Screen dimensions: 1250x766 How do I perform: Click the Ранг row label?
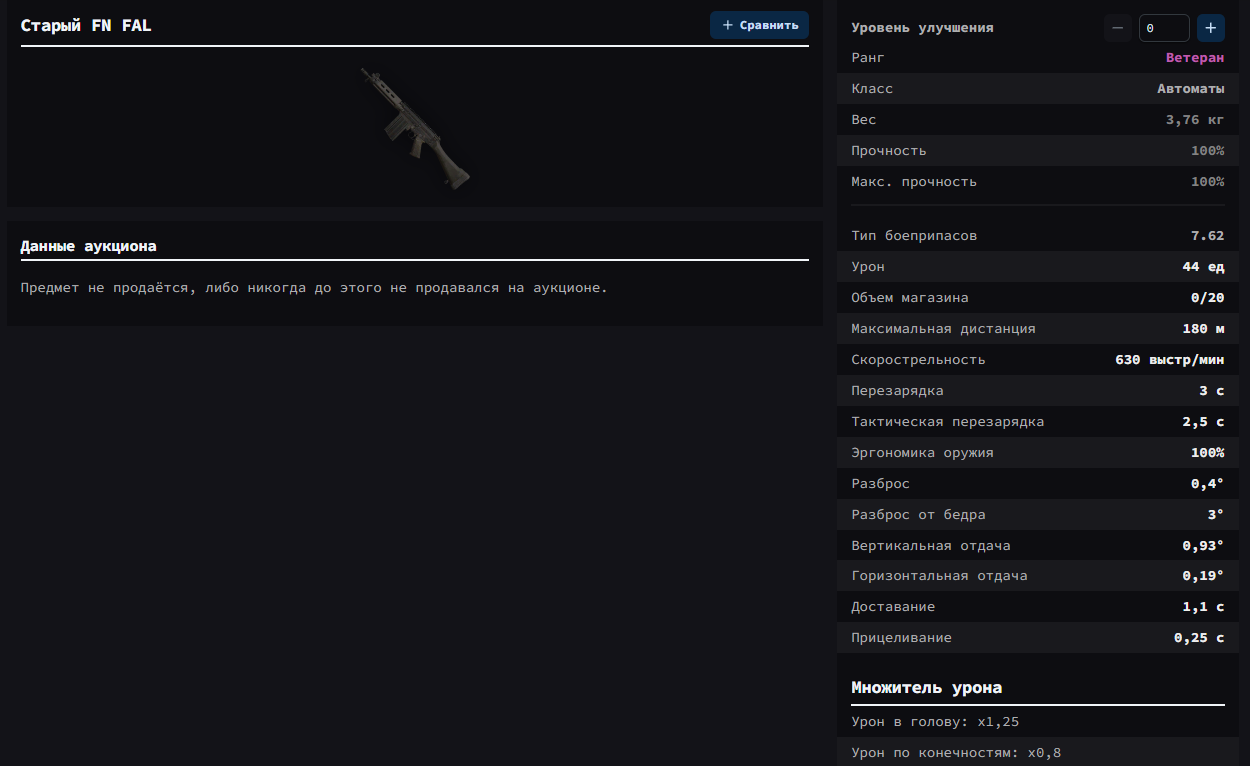pos(867,58)
